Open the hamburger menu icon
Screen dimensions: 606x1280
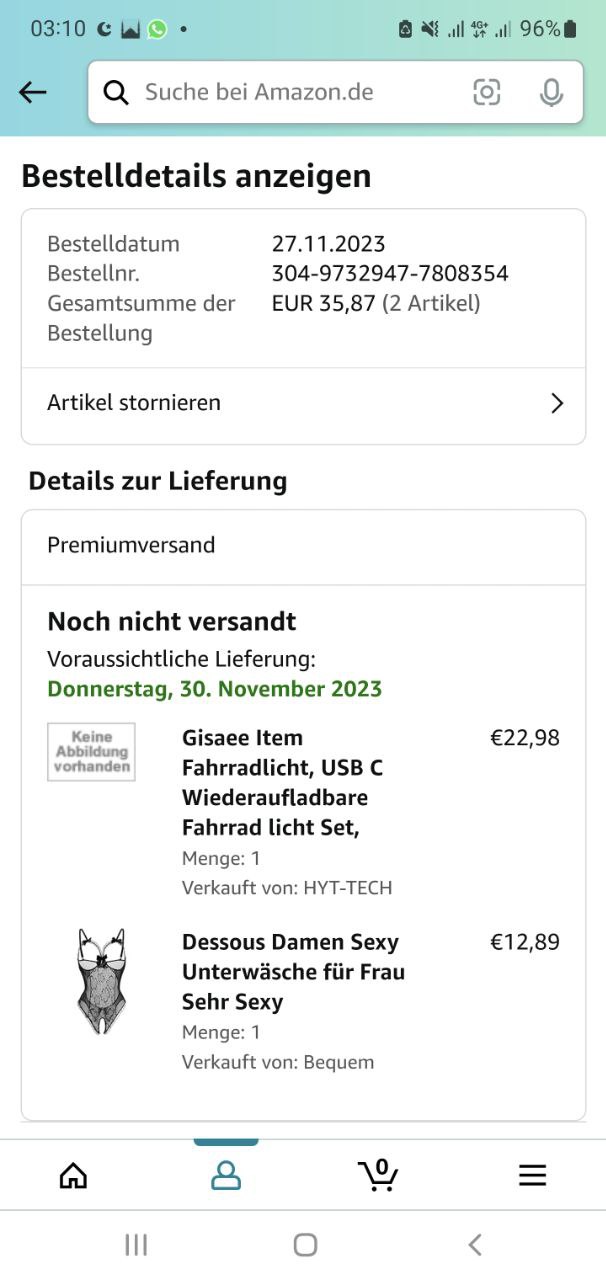click(x=532, y=1175)
